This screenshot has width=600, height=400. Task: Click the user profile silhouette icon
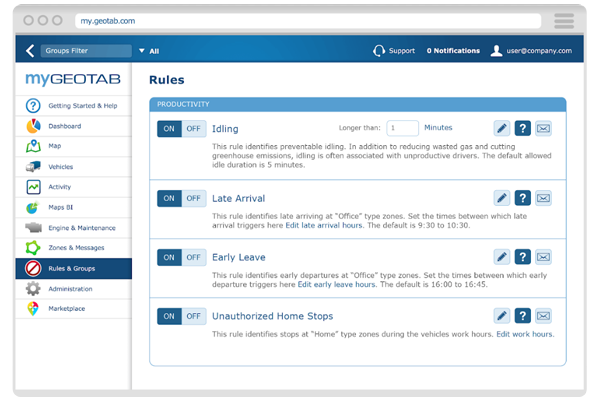(496, 51)
